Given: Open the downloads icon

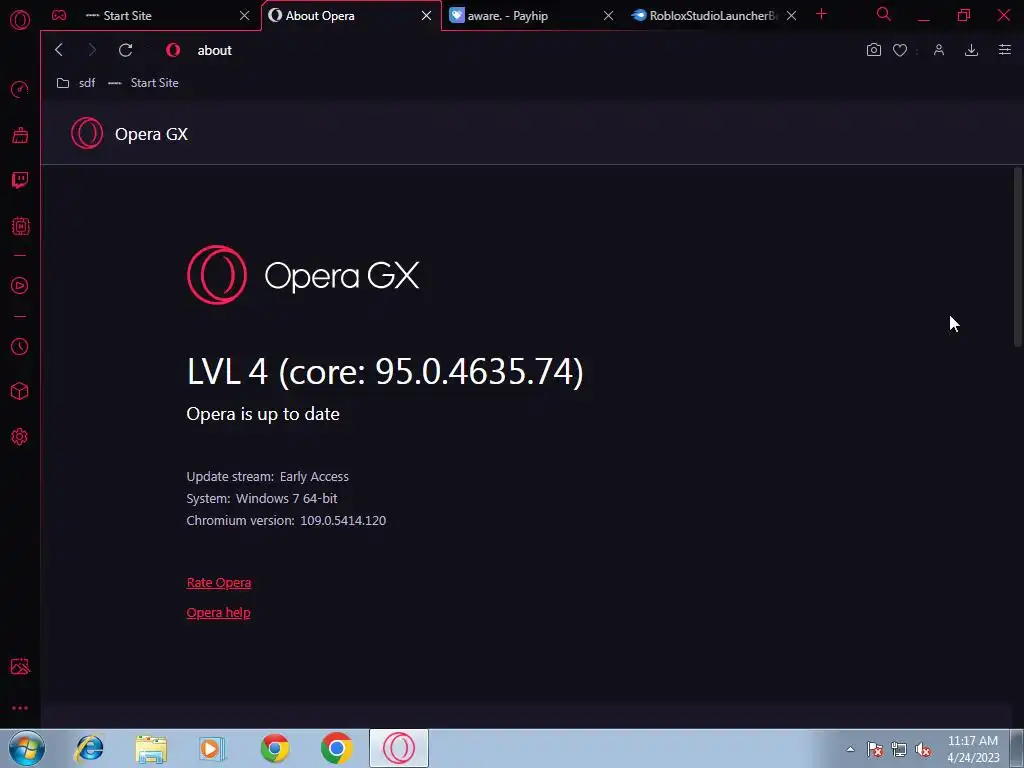Looking at the screenshot, I should click(972, 50).
